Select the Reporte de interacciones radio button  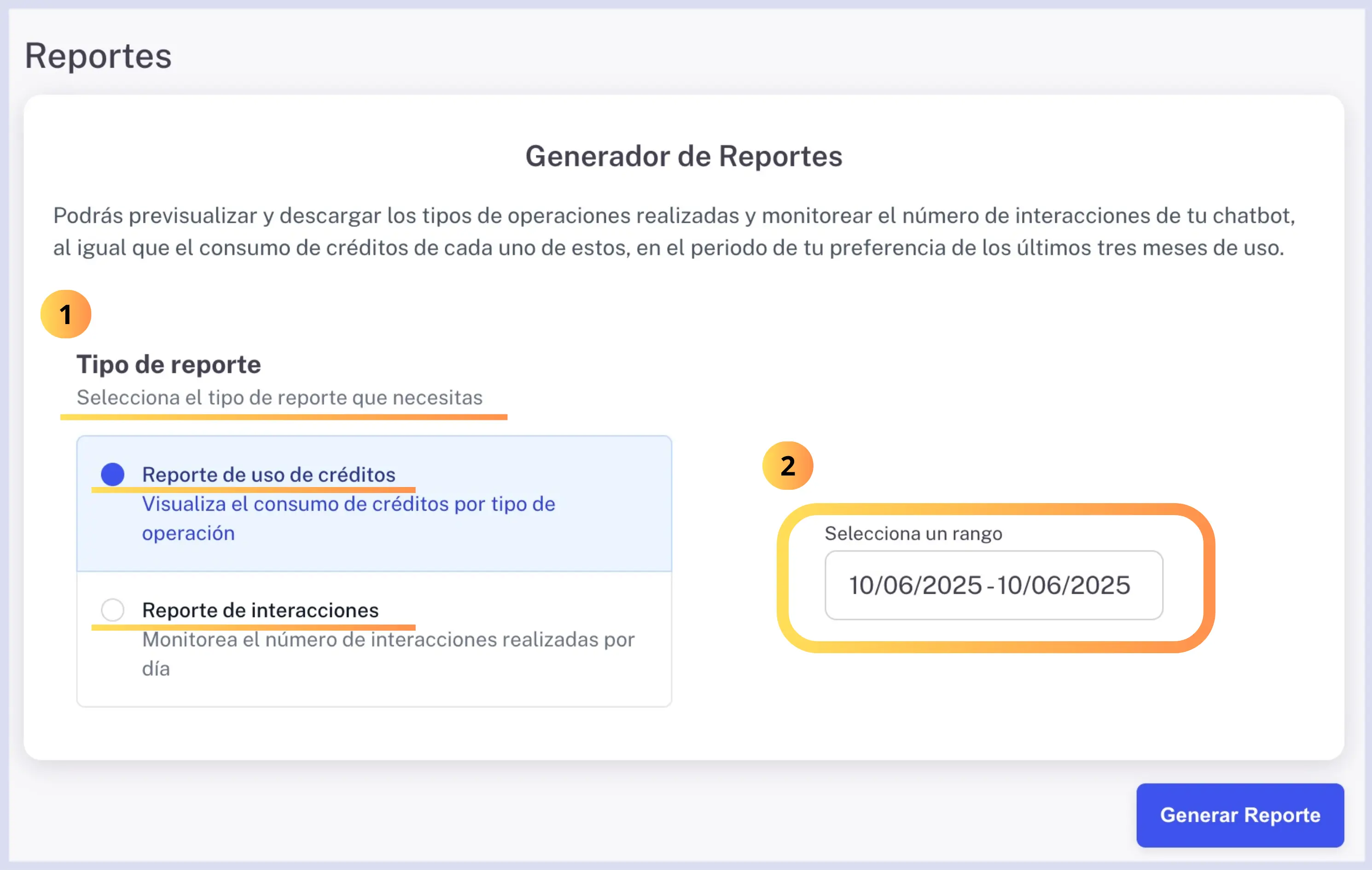pyautogui.click(x=113, y=609)
